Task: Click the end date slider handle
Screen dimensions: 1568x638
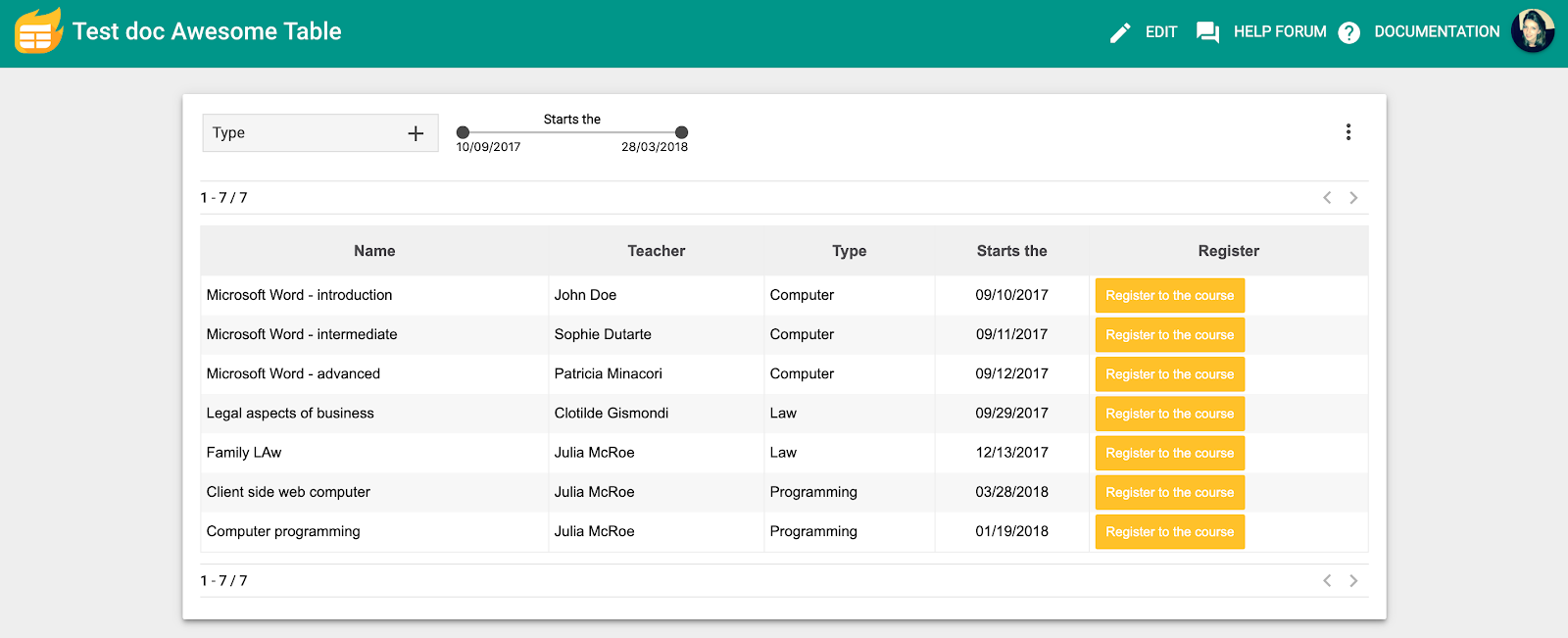Action: click(x=682, y=132)
